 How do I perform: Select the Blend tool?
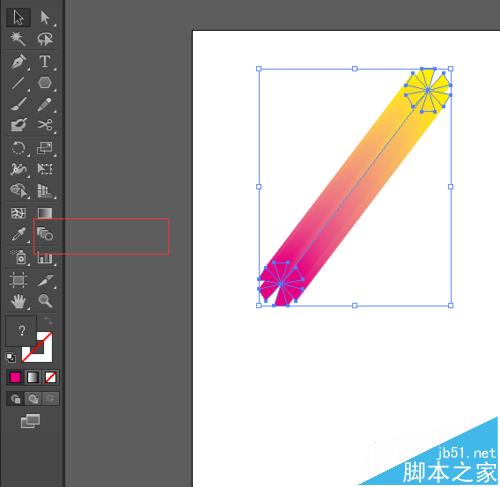pyautogui.click(x=45, y=234)
